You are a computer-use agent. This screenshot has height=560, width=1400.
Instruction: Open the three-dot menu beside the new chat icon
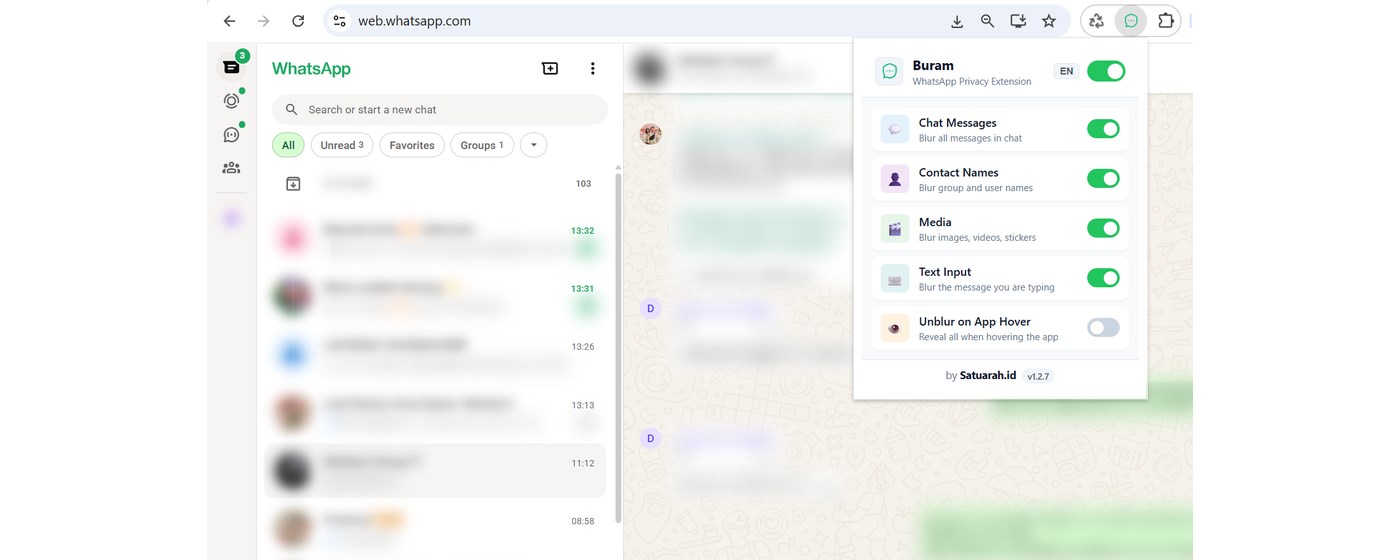click(593, 68)
